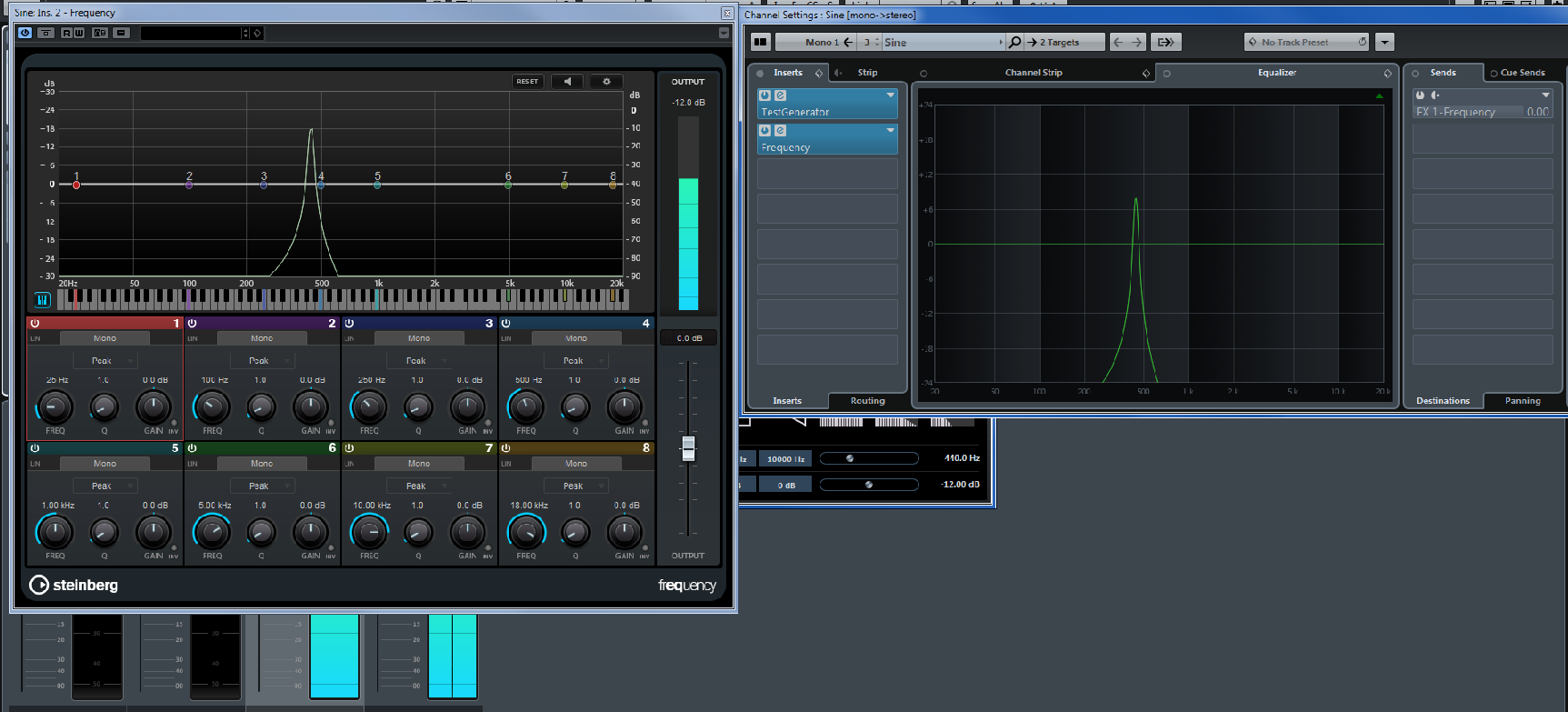Click the plug-in activate power icon in toolbar
1568x712 pixels.
[25, 33]
